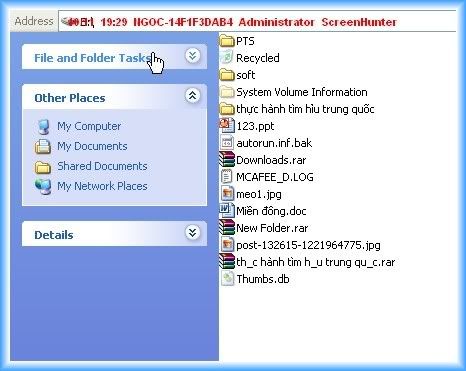Select the MCAFEE_D.LOG file name
The height and width of the screenshot is (371, 466).
coord(275,177)
